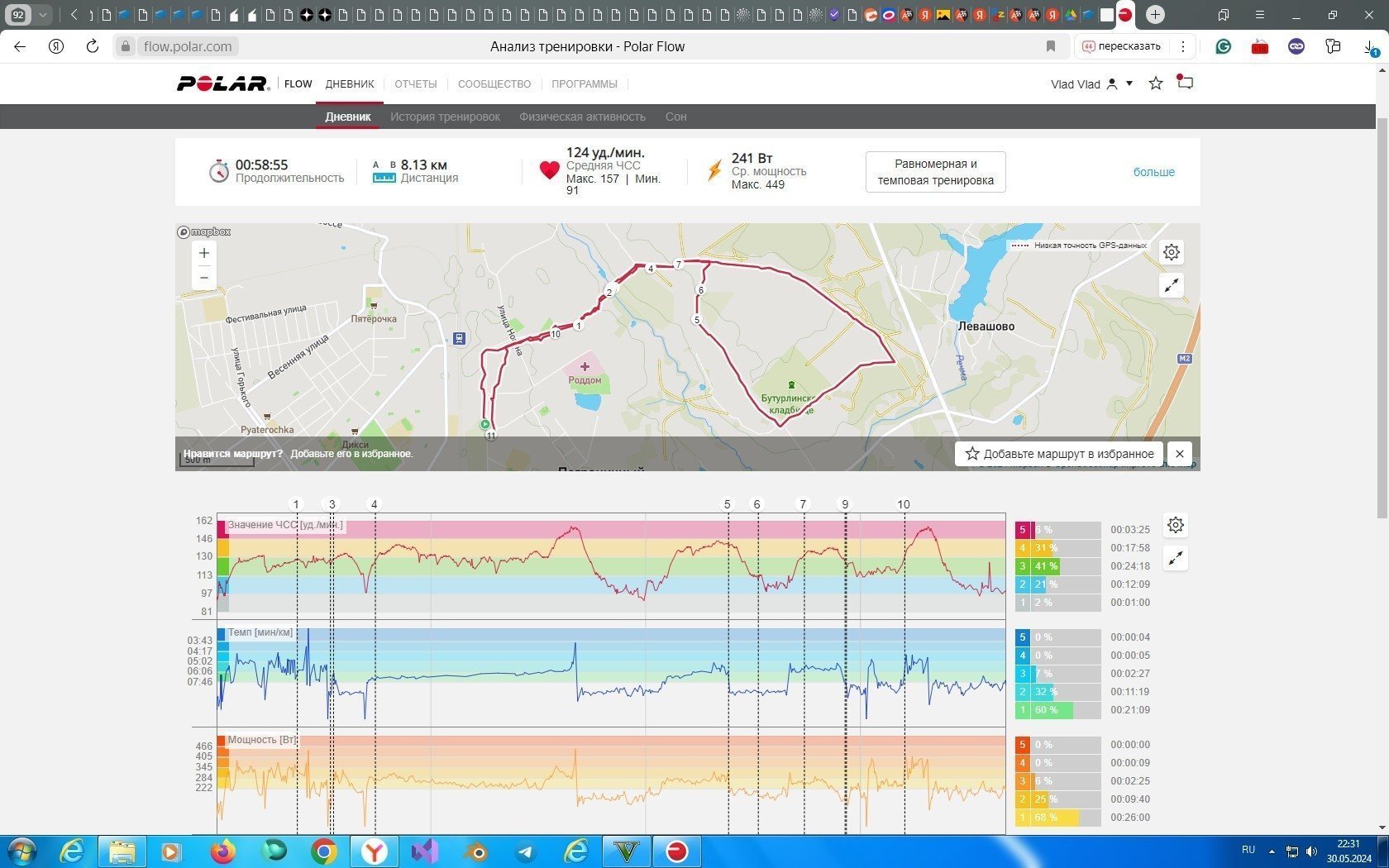Click the volume icon in system tray
The width and height of the screenshot is (1389, 868).
1311,851
